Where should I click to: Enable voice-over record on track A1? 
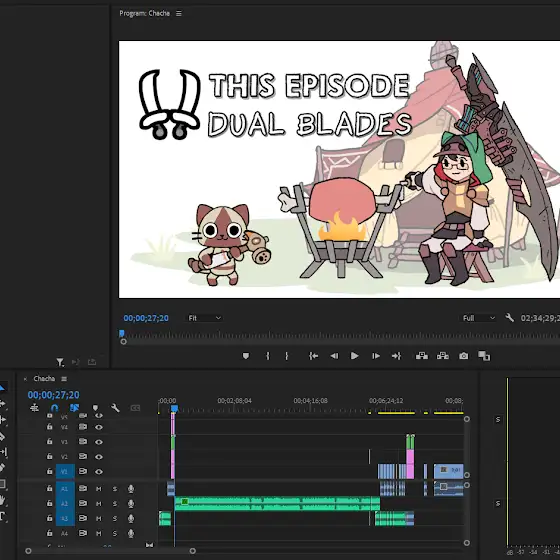pos(131,489)
